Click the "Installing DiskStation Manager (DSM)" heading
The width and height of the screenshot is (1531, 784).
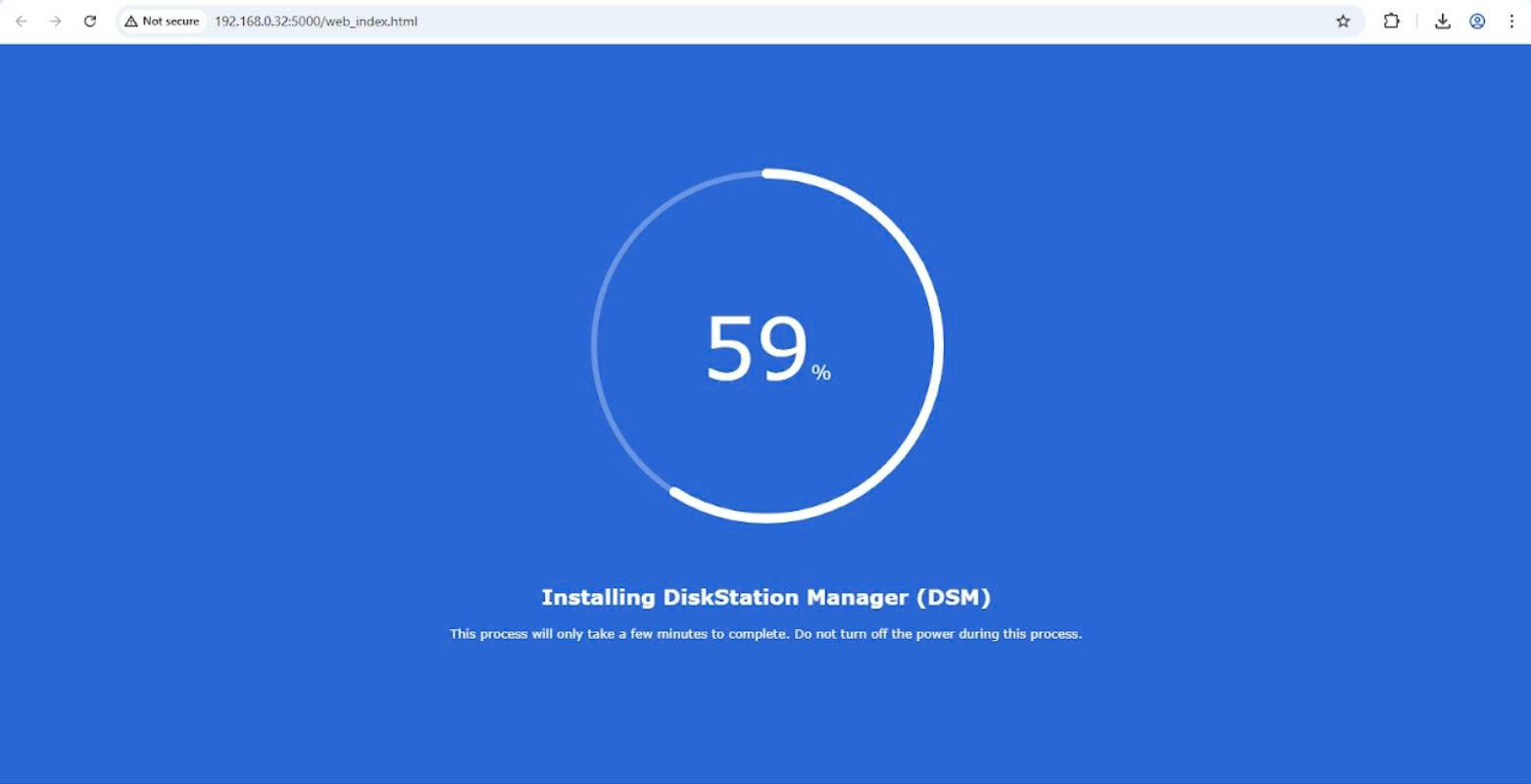point(765,597)
